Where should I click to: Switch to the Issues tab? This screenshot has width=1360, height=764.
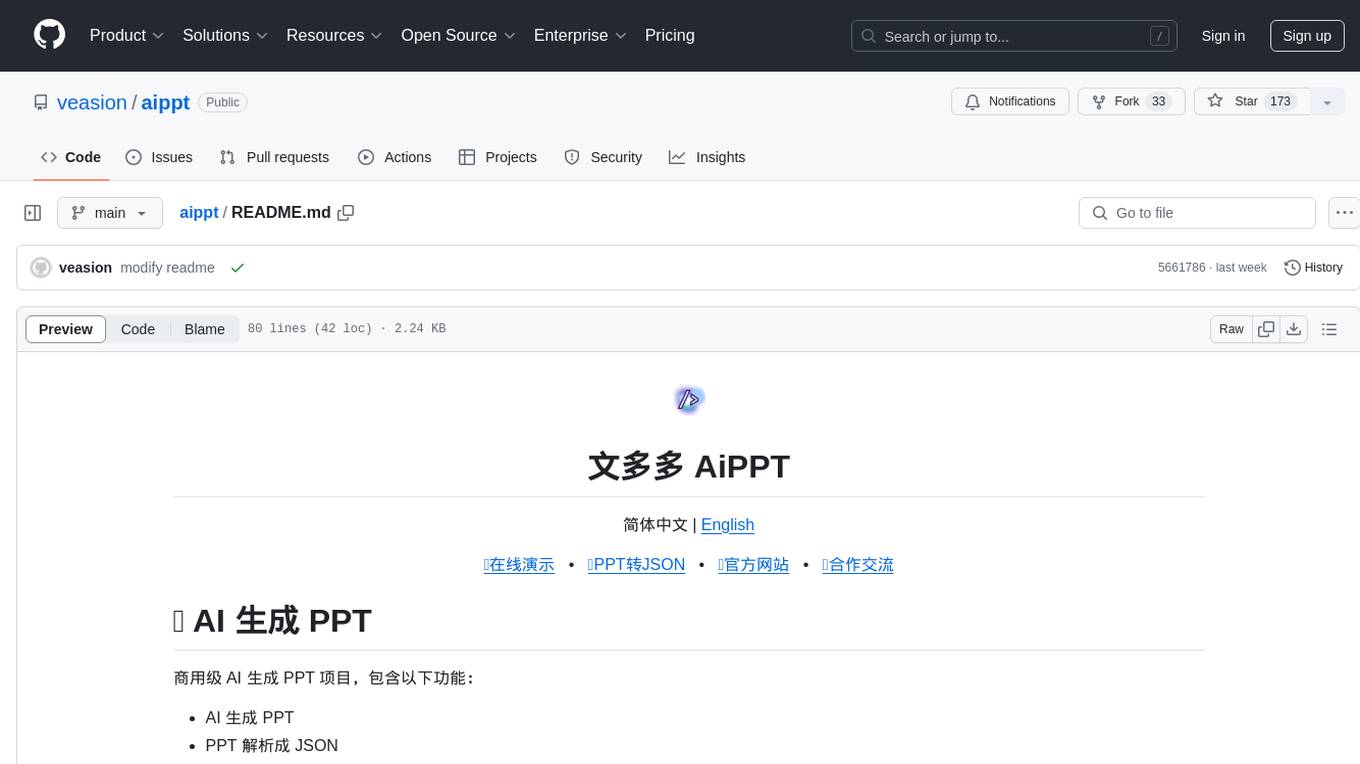click(159, 157)
